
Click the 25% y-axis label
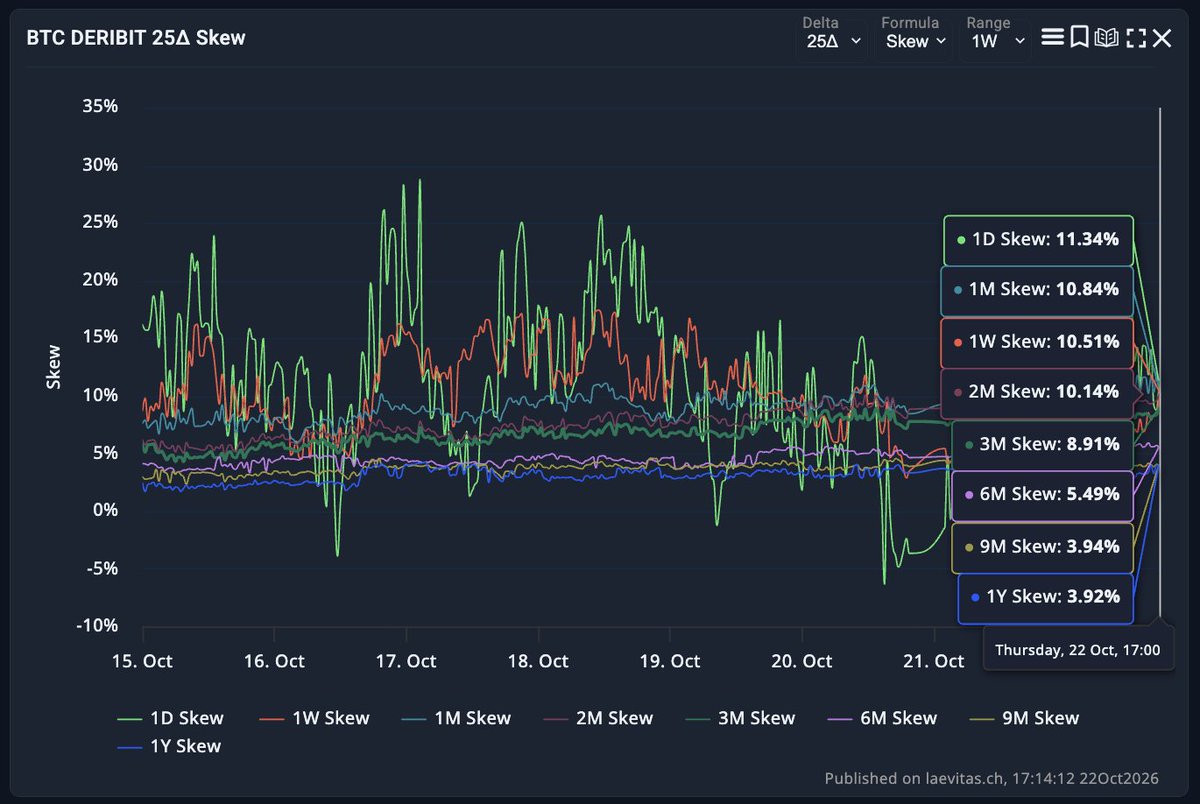point(100,221)
